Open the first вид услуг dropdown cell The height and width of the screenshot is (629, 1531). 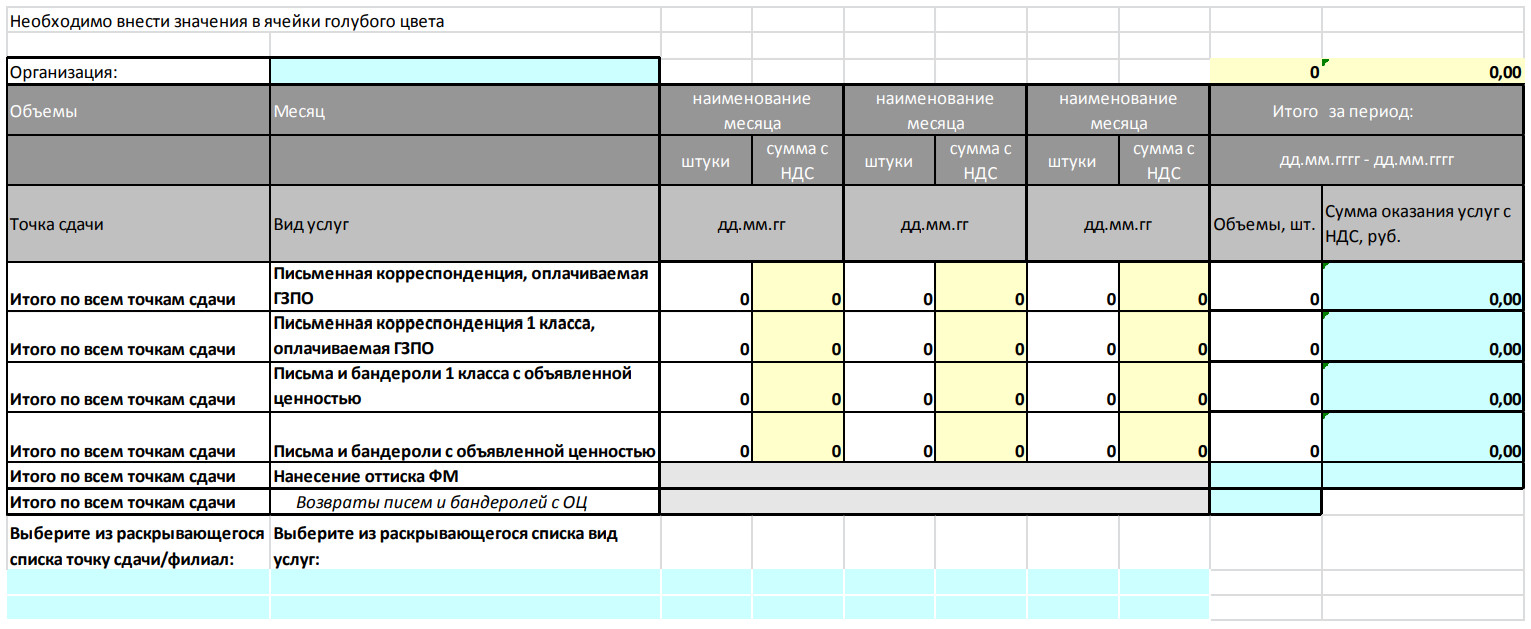464,582
